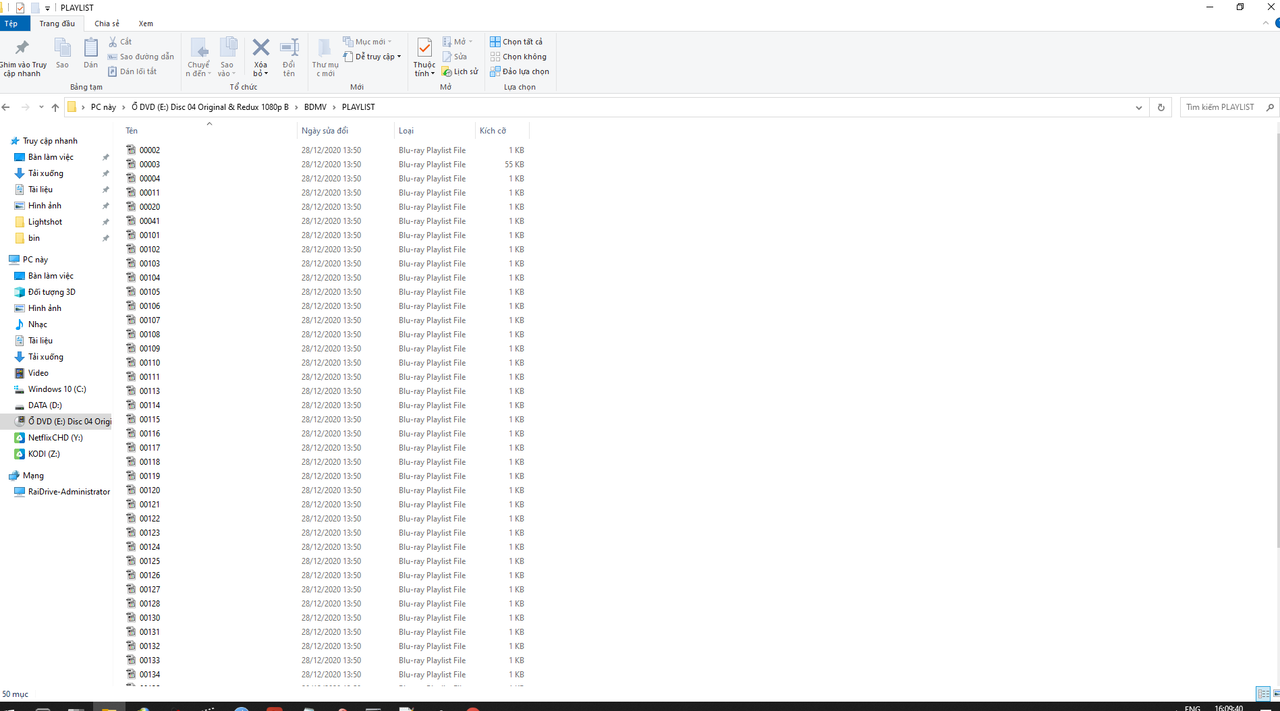The image size is (1280, 711).
Task: Click the Sửa edit command
Action: coord(454,57)
